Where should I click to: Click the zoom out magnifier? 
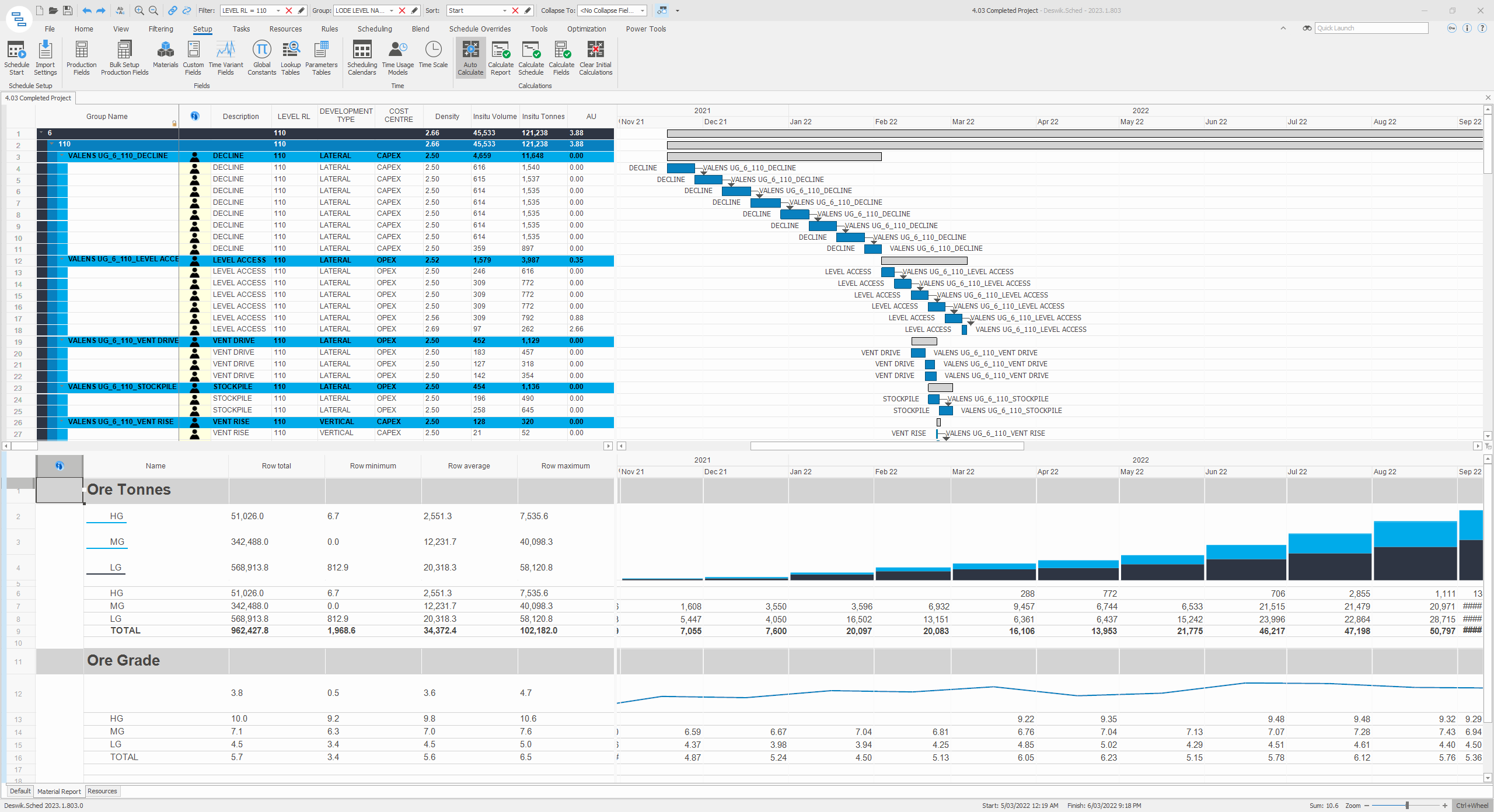click(153, 10)
